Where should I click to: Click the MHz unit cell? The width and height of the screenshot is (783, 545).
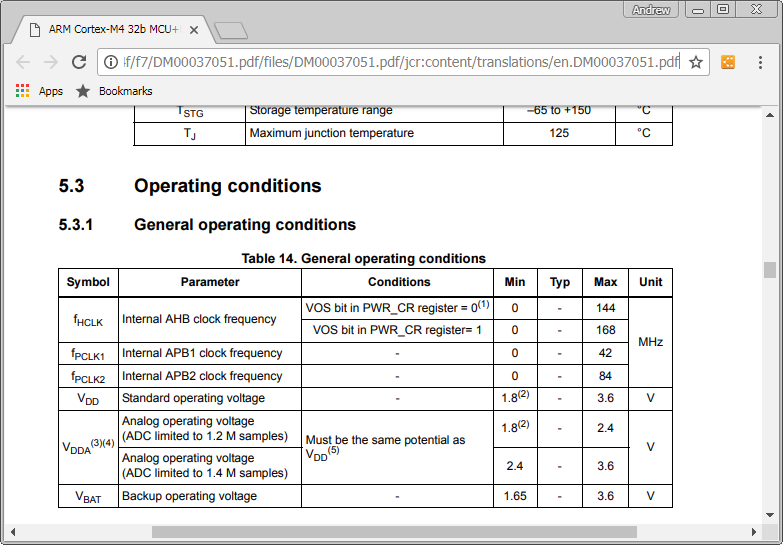pyautogui.click(x=650, y=342)
